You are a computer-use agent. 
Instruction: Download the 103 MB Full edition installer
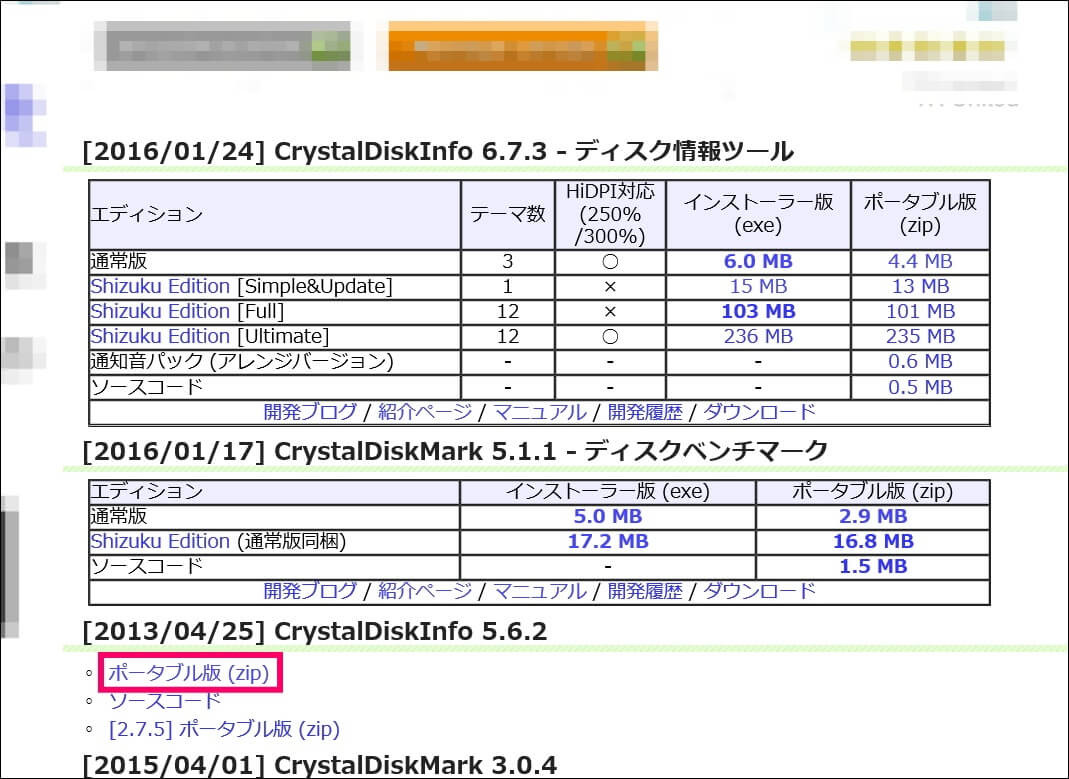tap(758, 311)
